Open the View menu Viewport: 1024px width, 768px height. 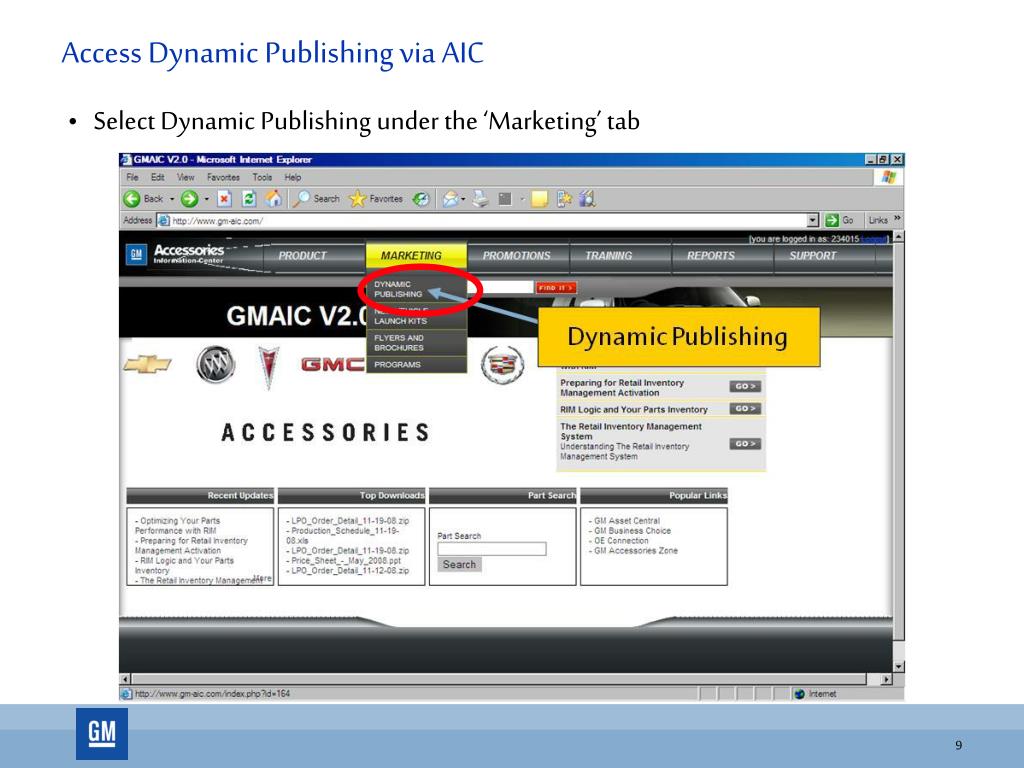coord(185,177)
